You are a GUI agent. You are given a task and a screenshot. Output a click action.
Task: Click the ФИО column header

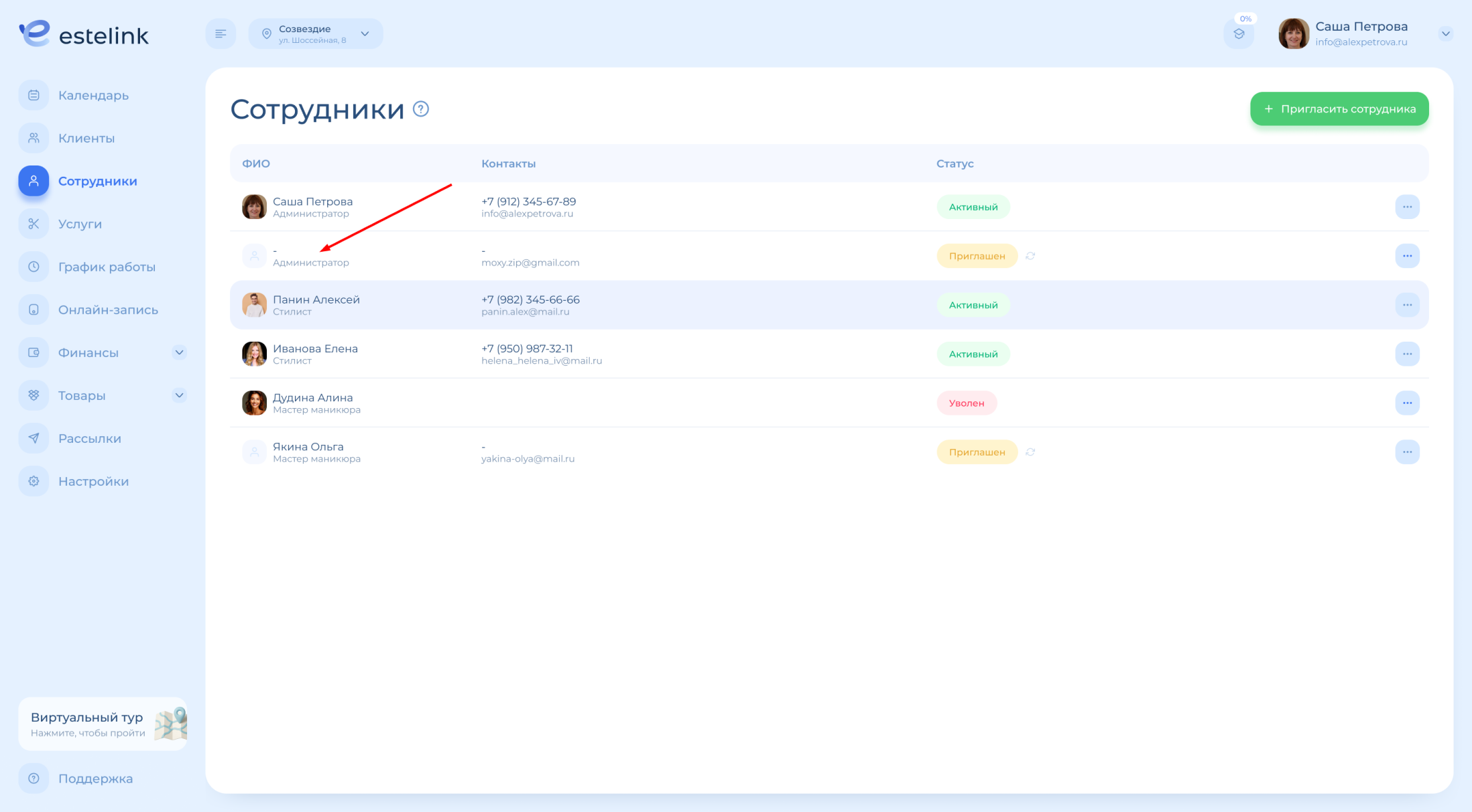(256, 163)
